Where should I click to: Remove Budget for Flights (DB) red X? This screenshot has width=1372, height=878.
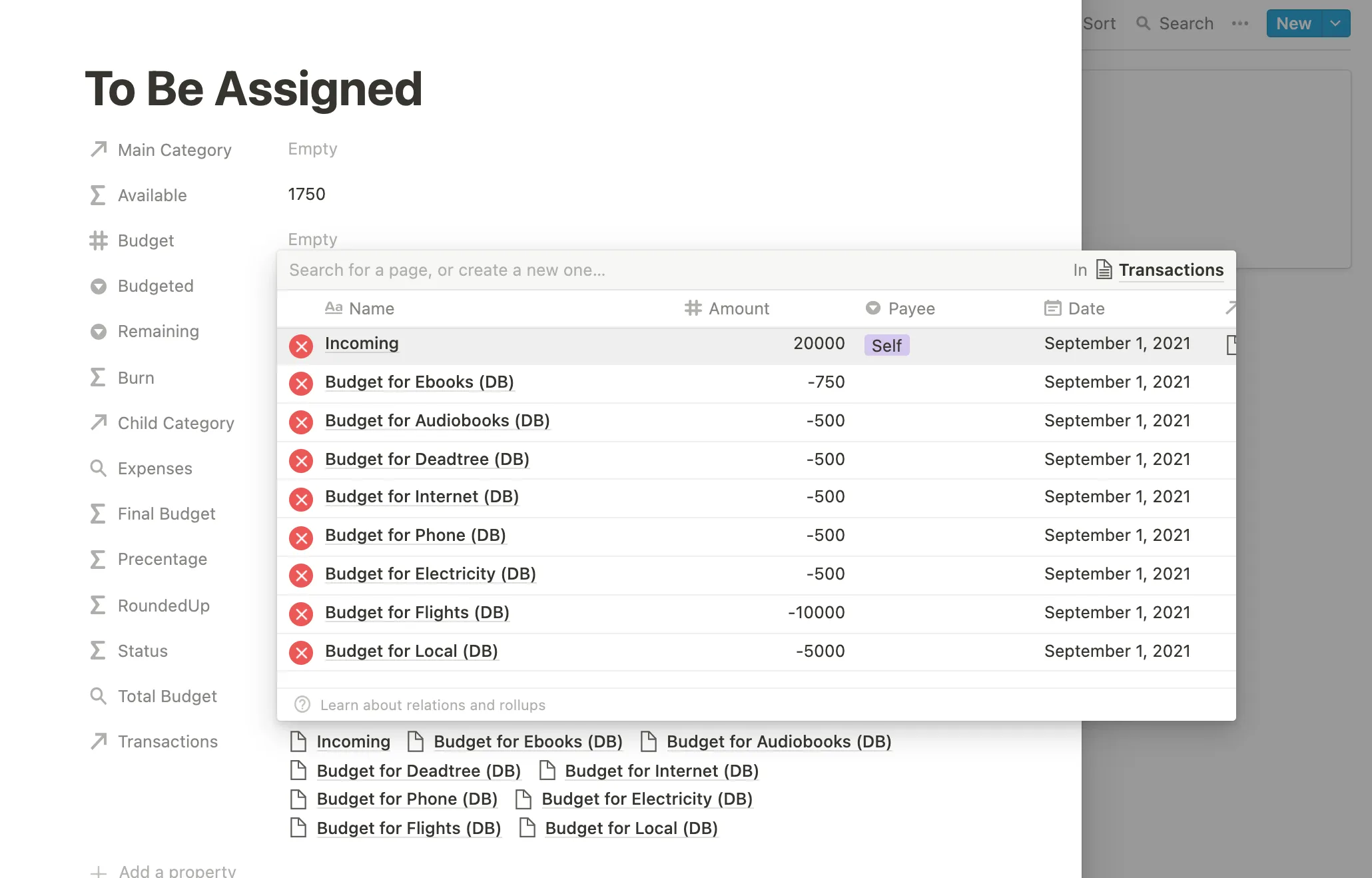click(x=301, y=614)
